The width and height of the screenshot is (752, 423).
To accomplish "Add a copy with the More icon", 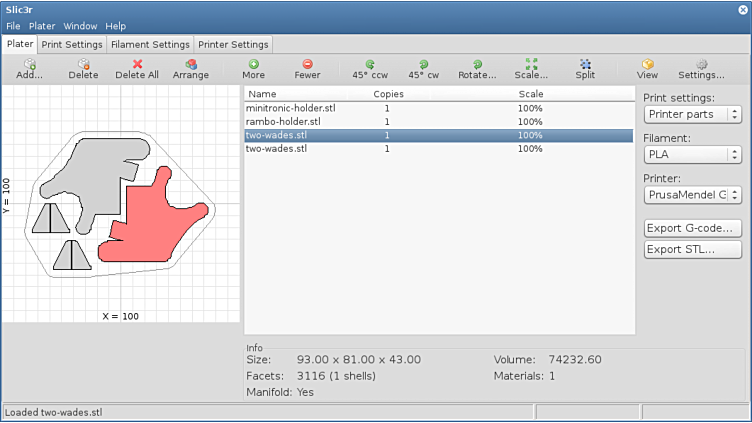I will click(x=253, y=65).
